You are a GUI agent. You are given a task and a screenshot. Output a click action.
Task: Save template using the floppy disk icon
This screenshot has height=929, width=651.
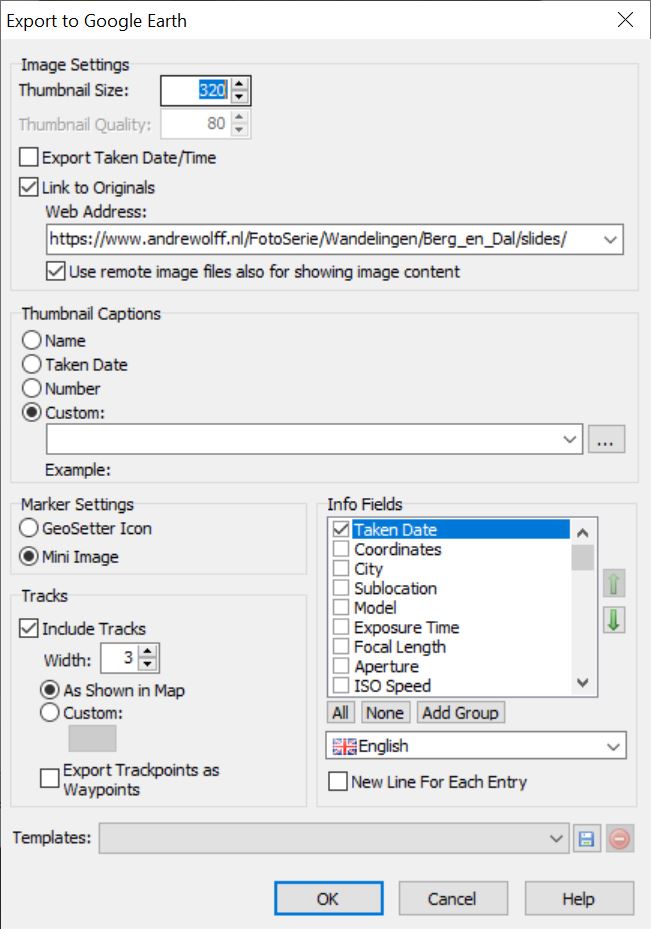[585, 839]
